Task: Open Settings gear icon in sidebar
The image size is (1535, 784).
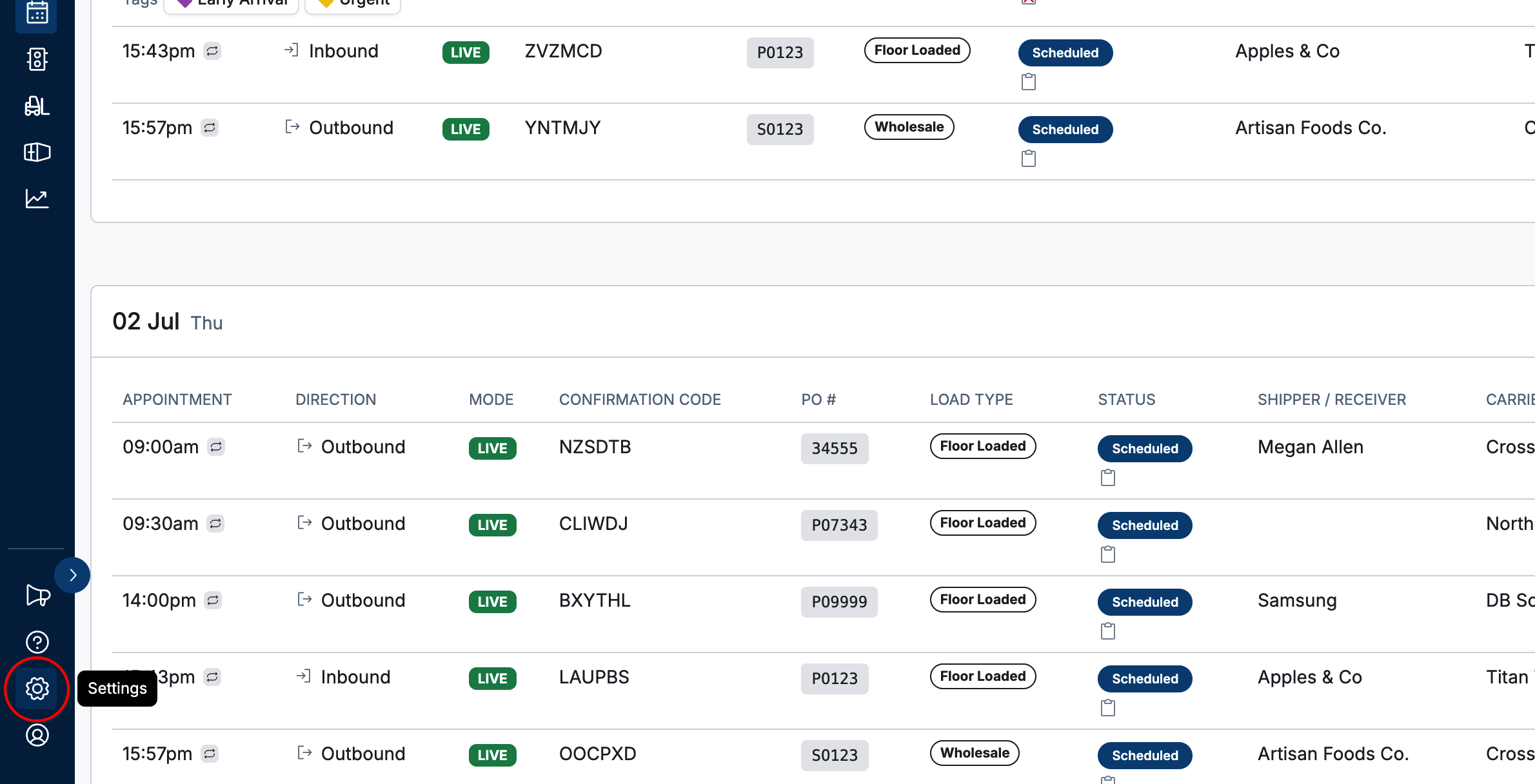Action: pos(37,689)
